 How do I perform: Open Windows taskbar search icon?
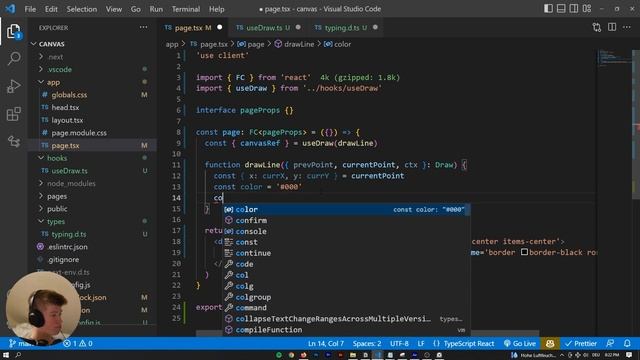click(x=18, y=355)
